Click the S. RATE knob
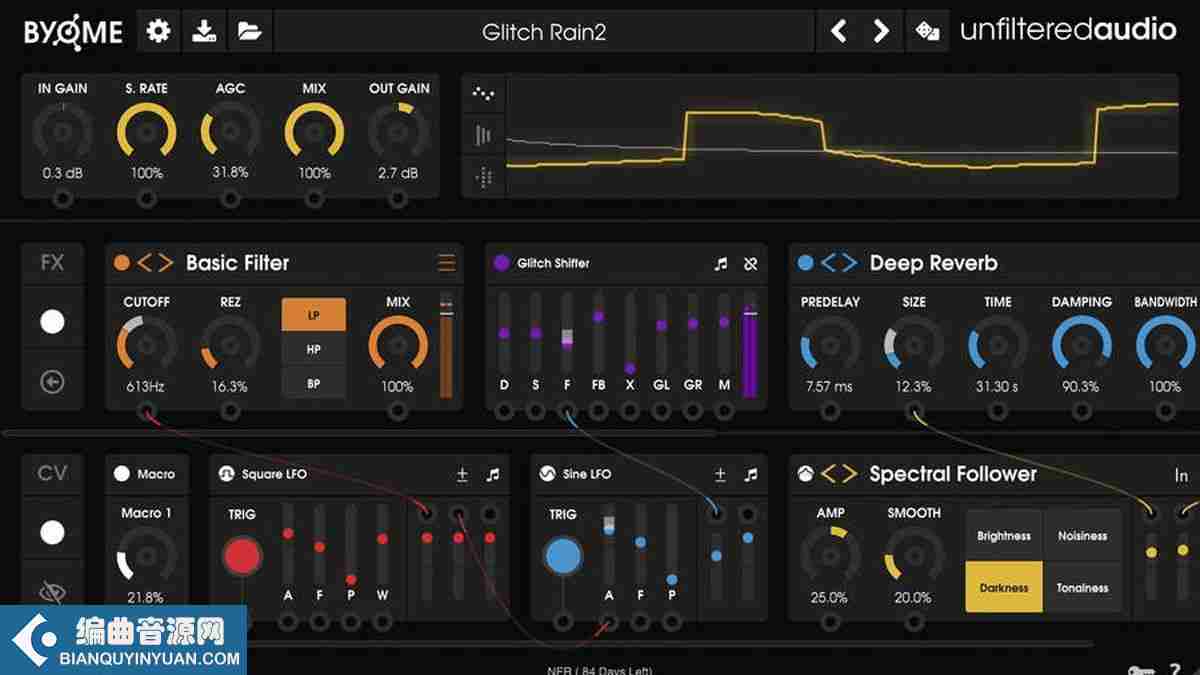The height and width of the screenshot is (675, 1200). (x=147, y=132)
